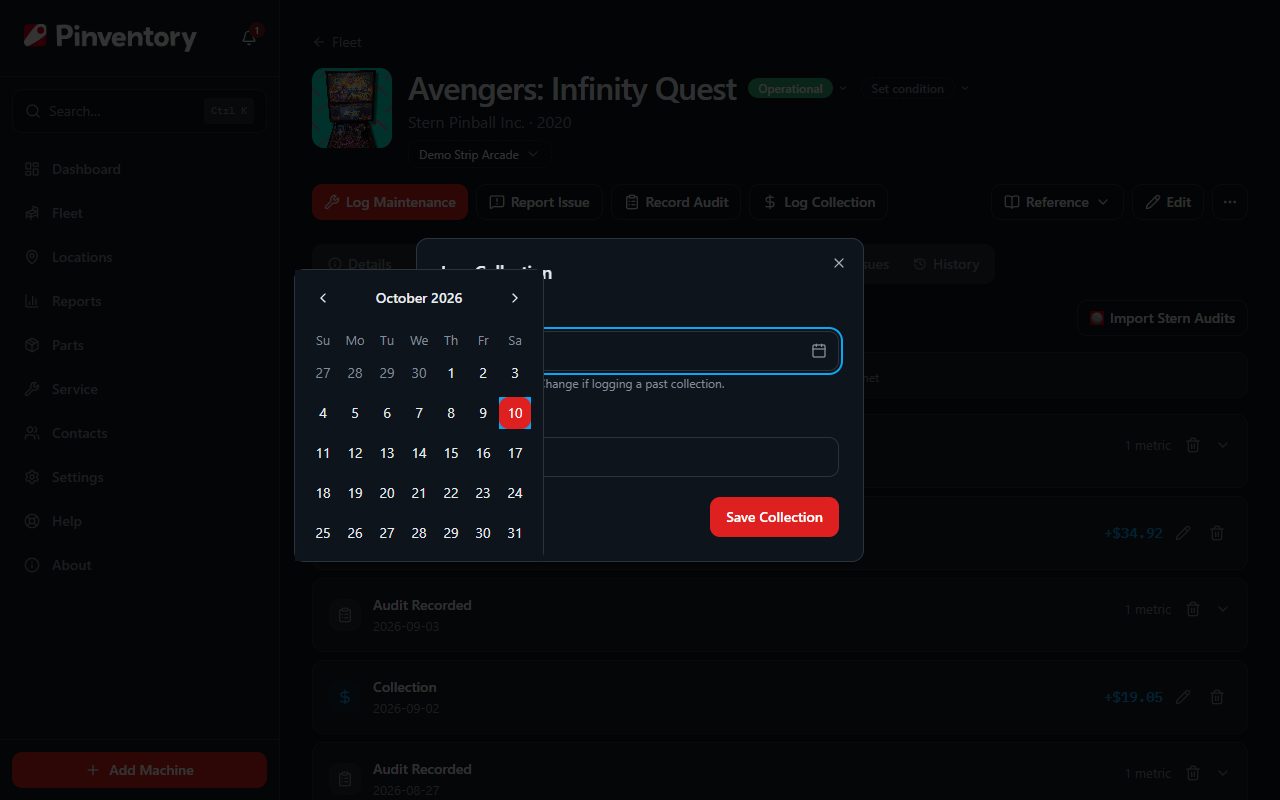Click the Add Machine button
The image size is (1280, 800).
[139, 770]
